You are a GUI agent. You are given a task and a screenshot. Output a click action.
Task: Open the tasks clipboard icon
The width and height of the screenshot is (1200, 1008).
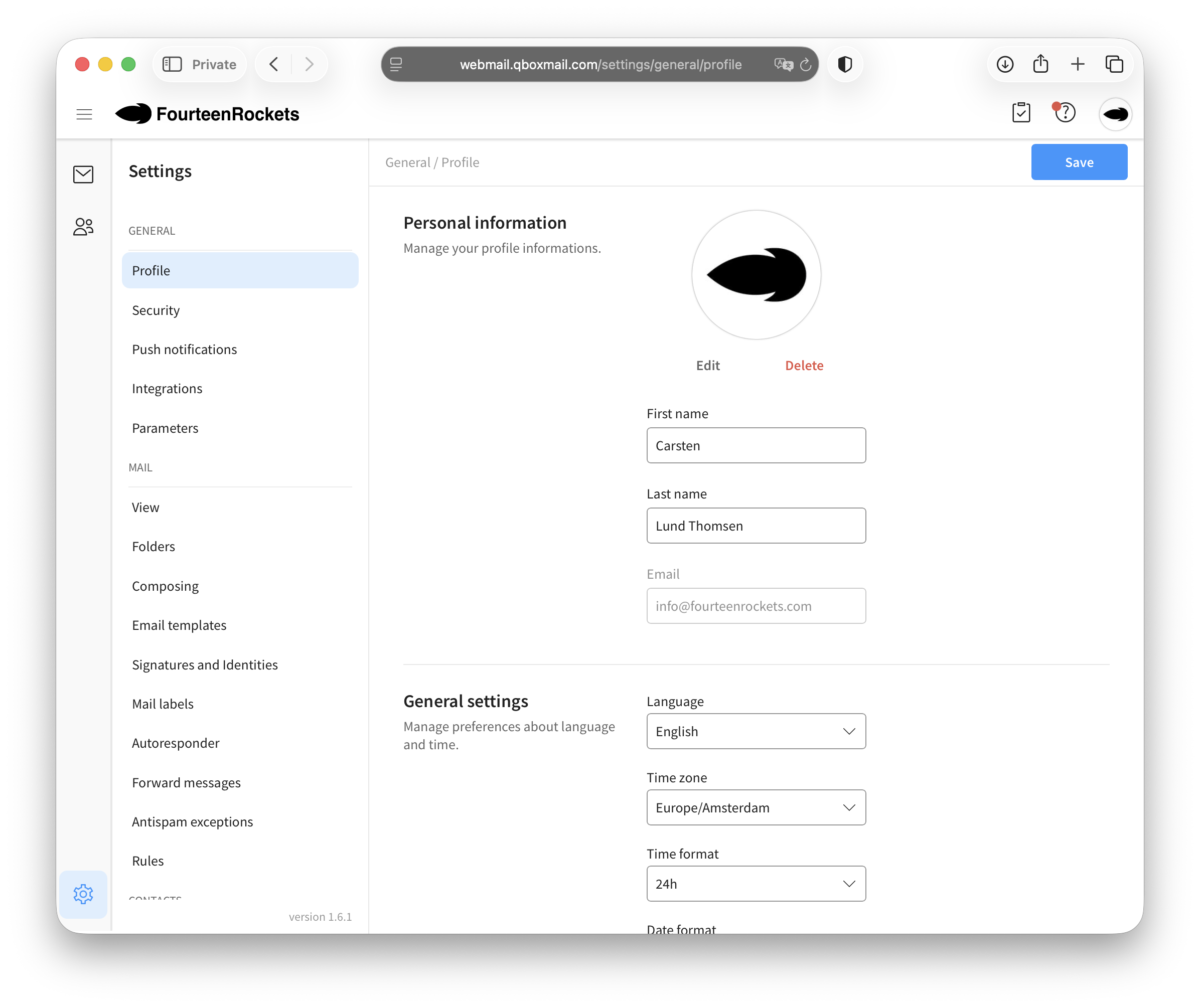pyautogui.click(x=1021, y=112)
